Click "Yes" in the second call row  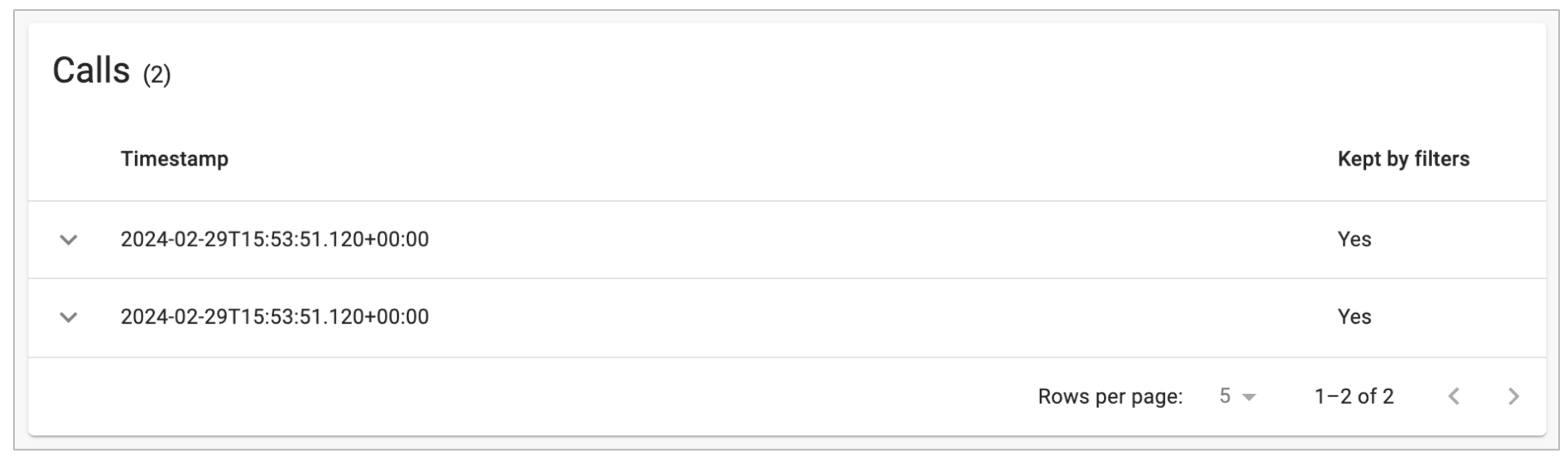(x=1354, y=317)
